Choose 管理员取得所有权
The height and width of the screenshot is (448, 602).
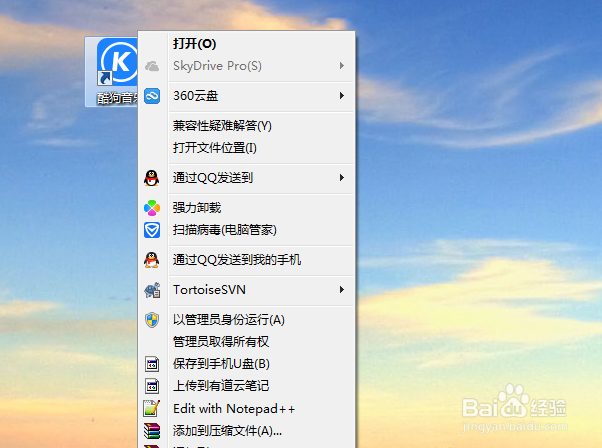pyautogui.click(x=246, y=342)
